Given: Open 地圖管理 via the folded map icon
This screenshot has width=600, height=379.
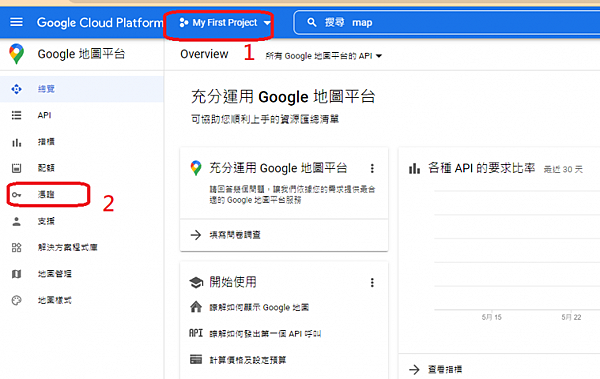Looking at the screenshot, I should pos(16,274).
